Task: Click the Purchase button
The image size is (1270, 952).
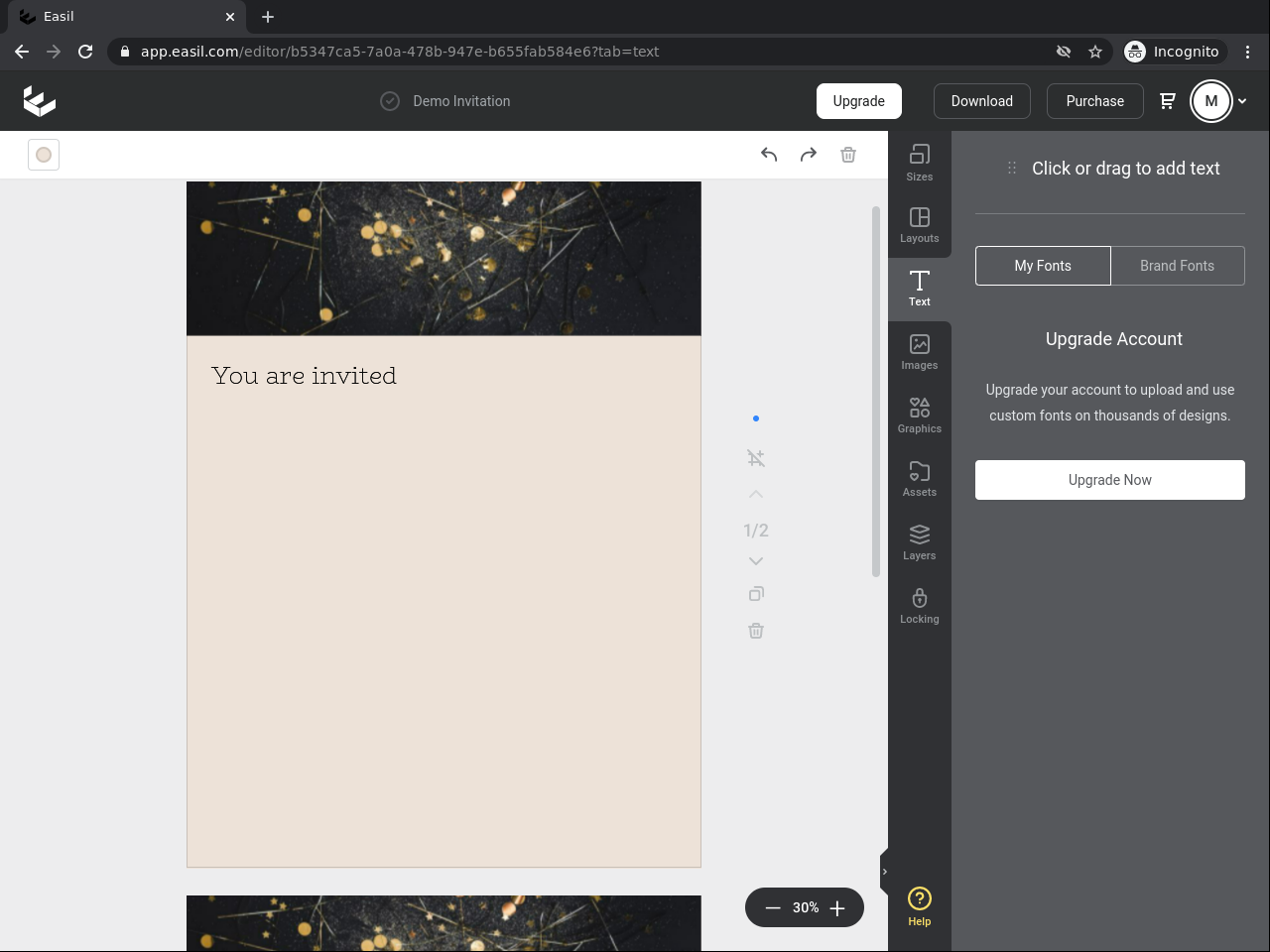Action: coord(1095,101)
